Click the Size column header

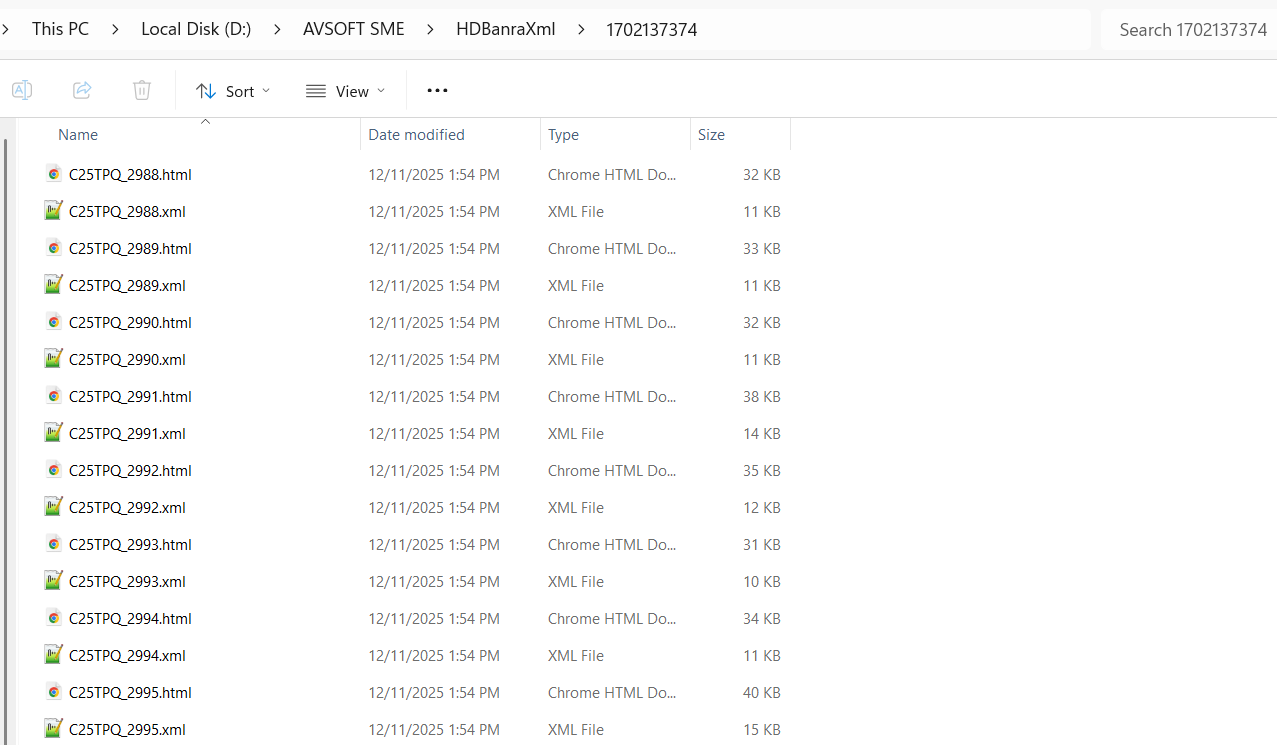[x=711, y=135]
